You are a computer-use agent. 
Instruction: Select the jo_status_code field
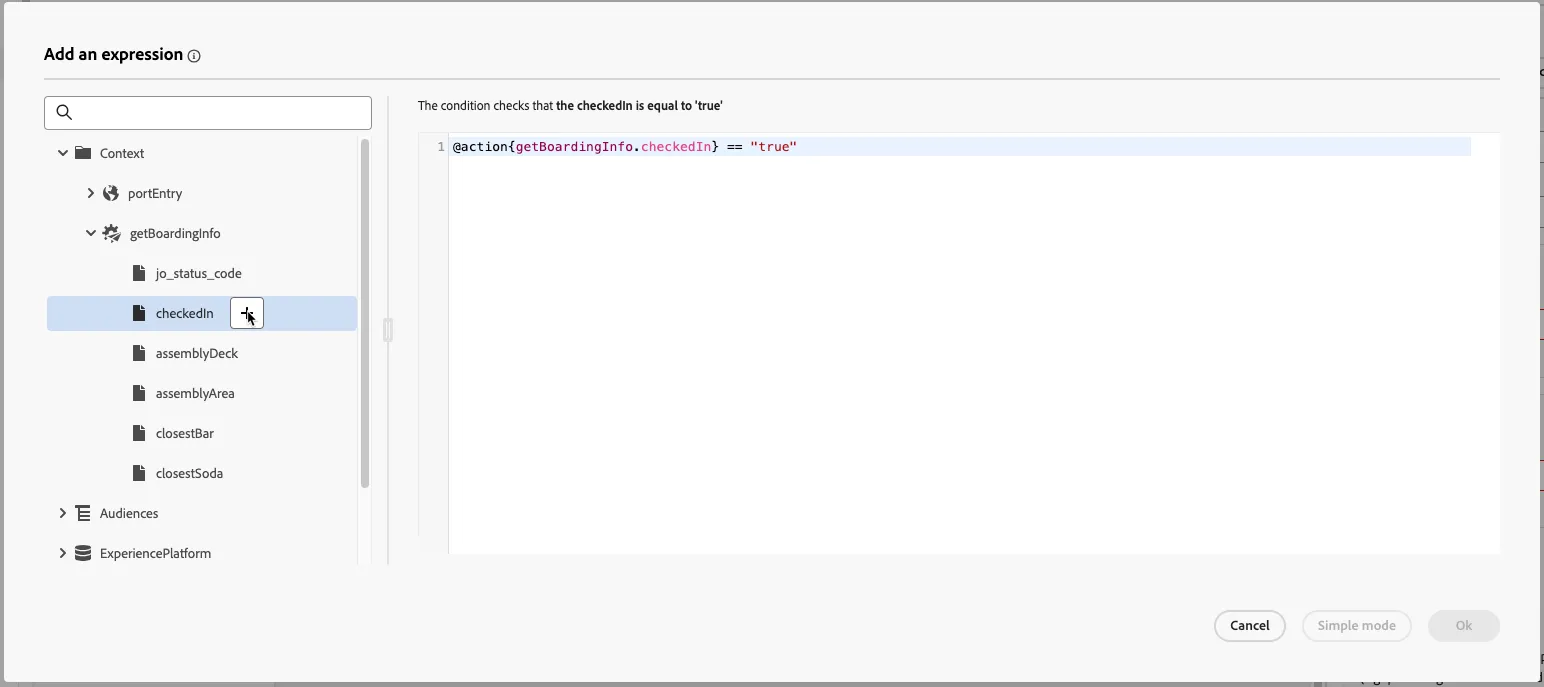[198, 273]
